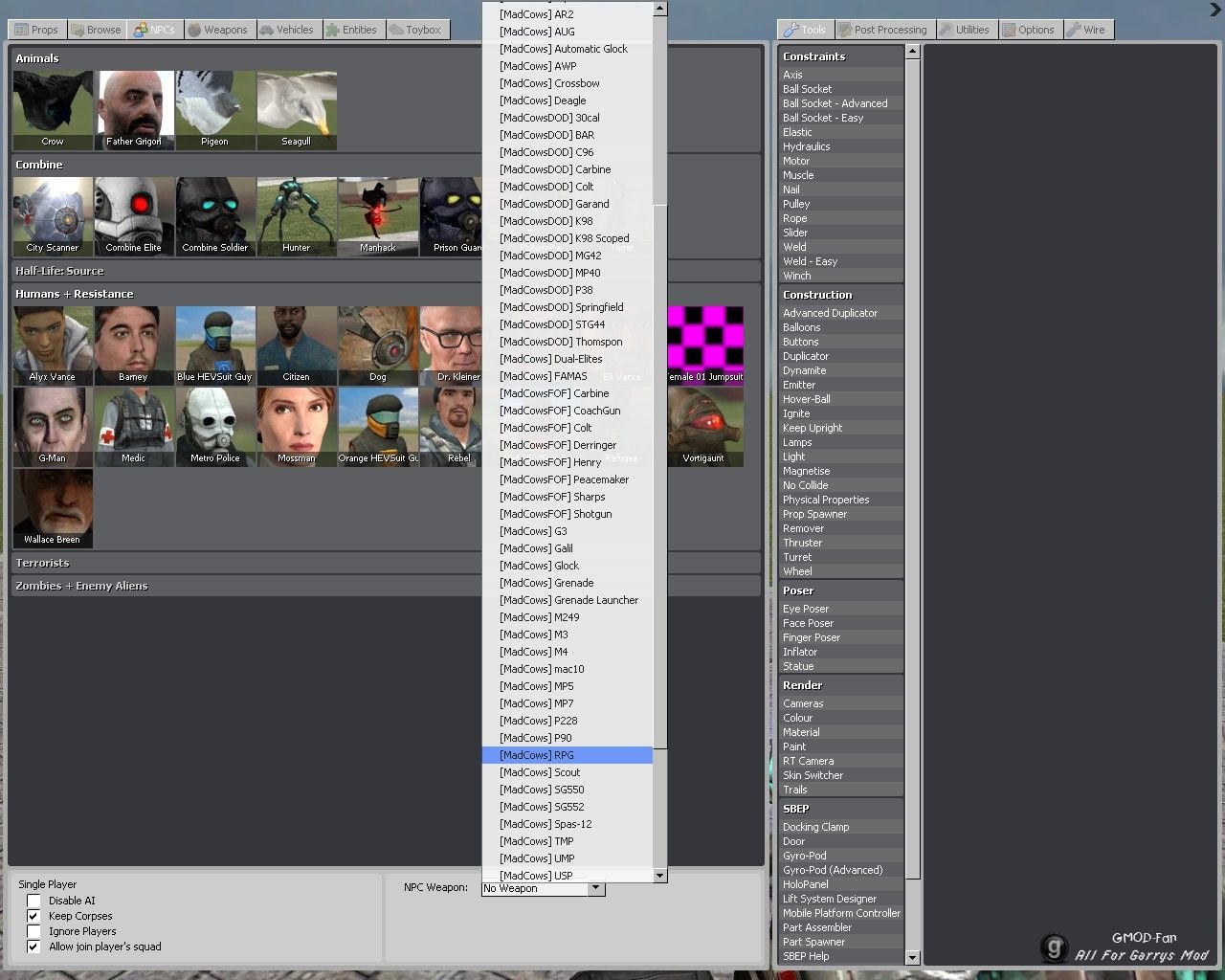Image resolution: width=1225 pixels, height=980 pixels.
Task: Select Metro Police icon
Action: pyautogui.click(x=215, y=427)
